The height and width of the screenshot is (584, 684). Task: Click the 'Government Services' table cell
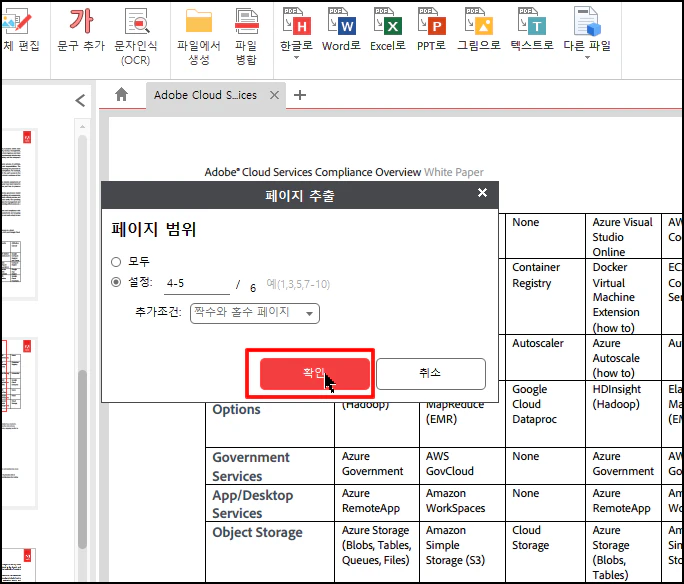pos(270,466)
